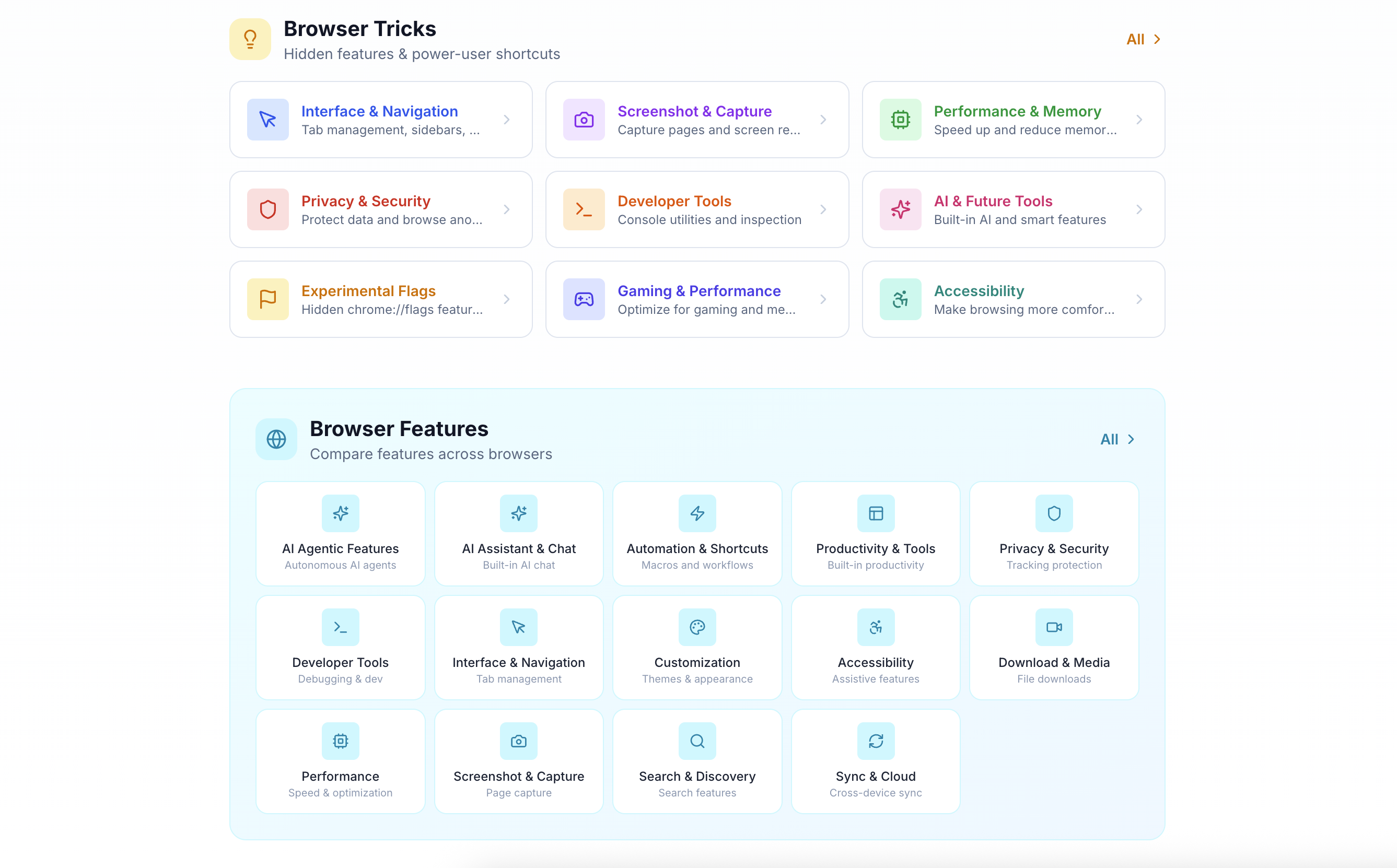
Task: Click the lightbulb icon beside Browser Tricks heading
Action: pyautogui.click(x=250, y=39)
